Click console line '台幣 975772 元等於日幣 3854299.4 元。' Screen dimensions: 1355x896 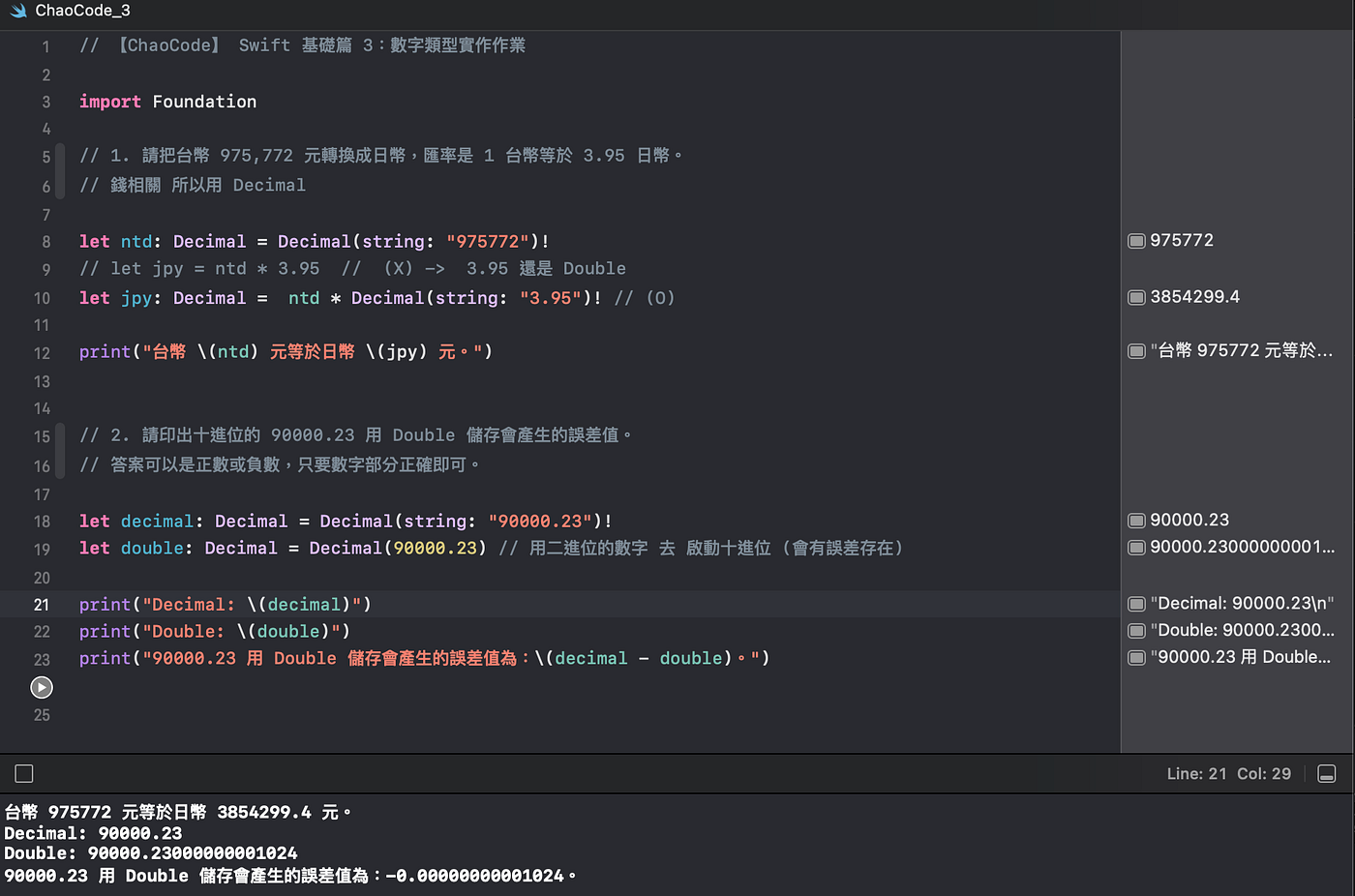pos(178,812)
